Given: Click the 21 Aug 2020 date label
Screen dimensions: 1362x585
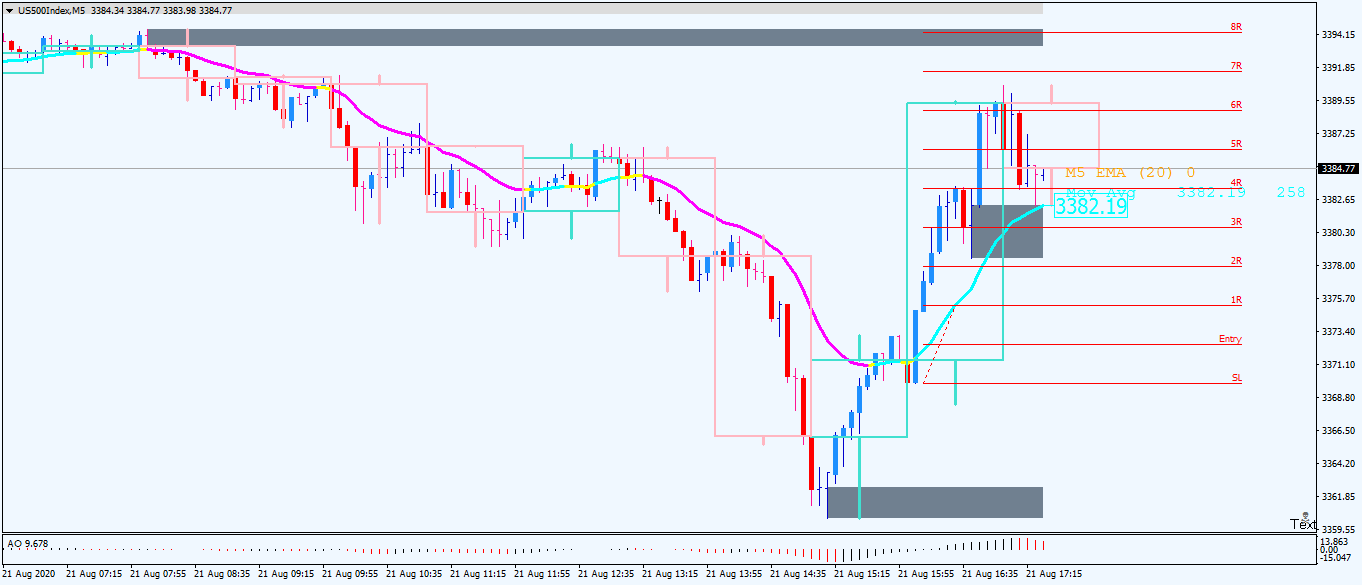Looking at the screenshot, I should [30, 575].
